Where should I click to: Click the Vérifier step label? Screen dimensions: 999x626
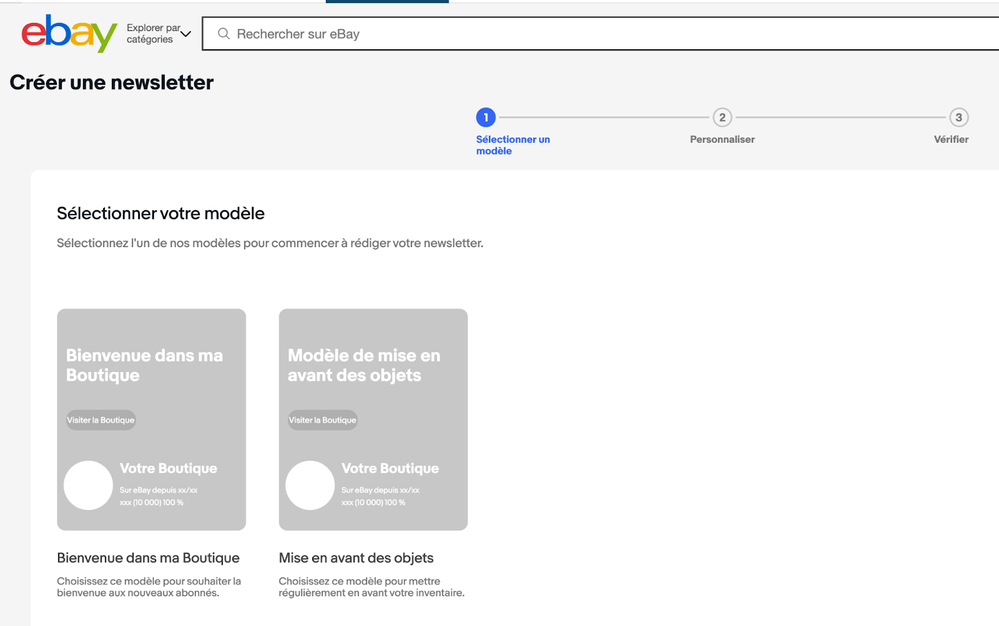click(951, 139)
